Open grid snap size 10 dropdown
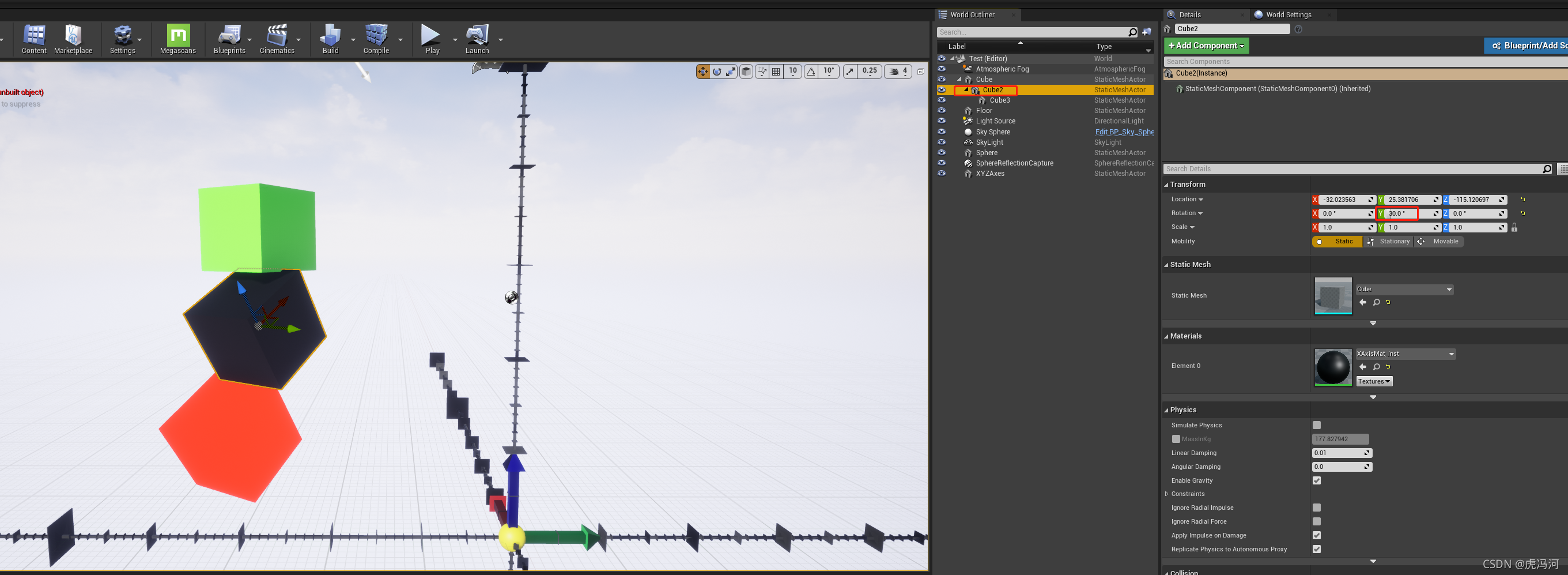The width and height of the screenshot is (1568, 575). tap(792, 72)
